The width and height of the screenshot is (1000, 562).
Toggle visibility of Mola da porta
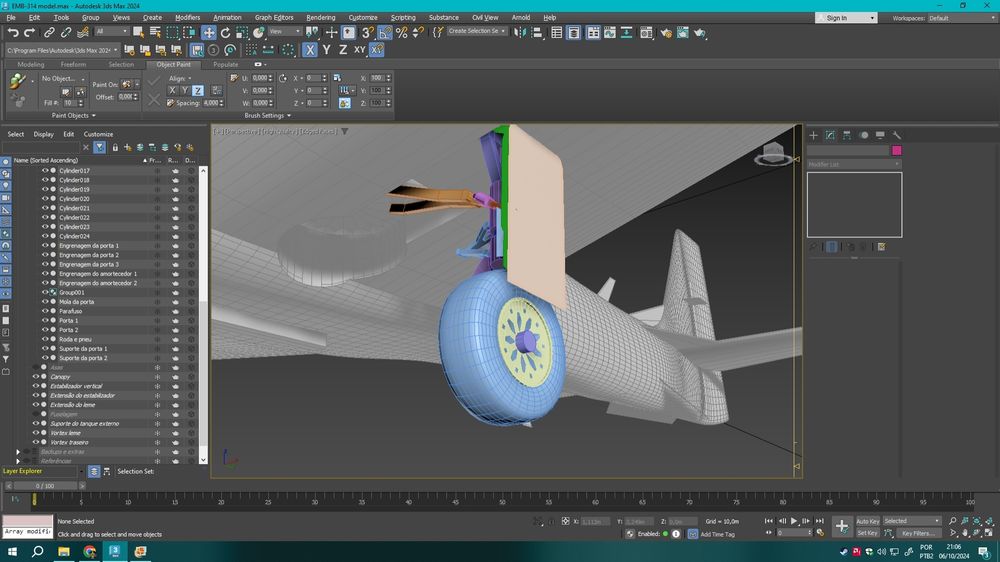pos(45,302)
